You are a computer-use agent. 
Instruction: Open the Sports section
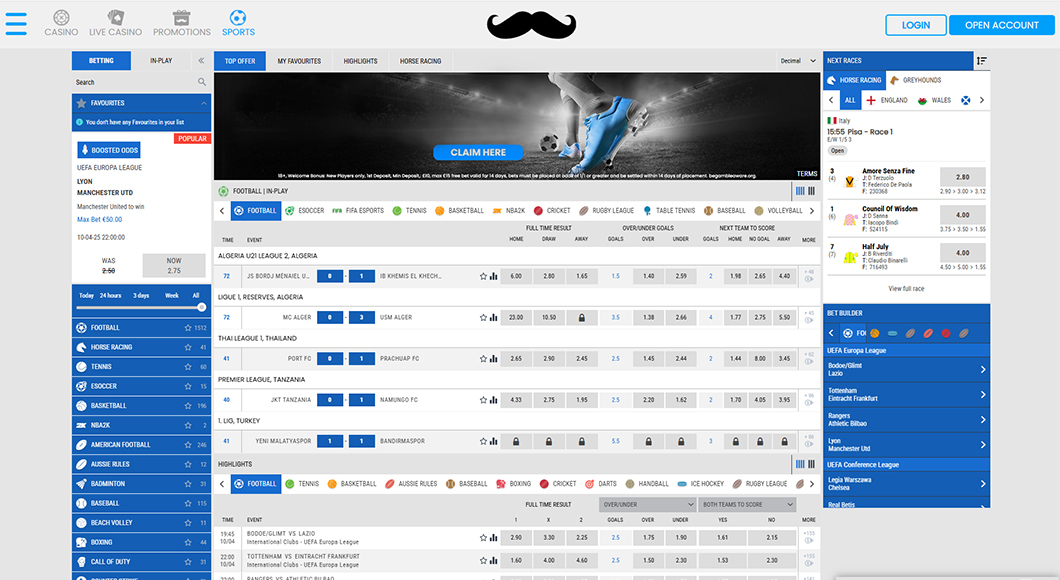tap(238, 24)
